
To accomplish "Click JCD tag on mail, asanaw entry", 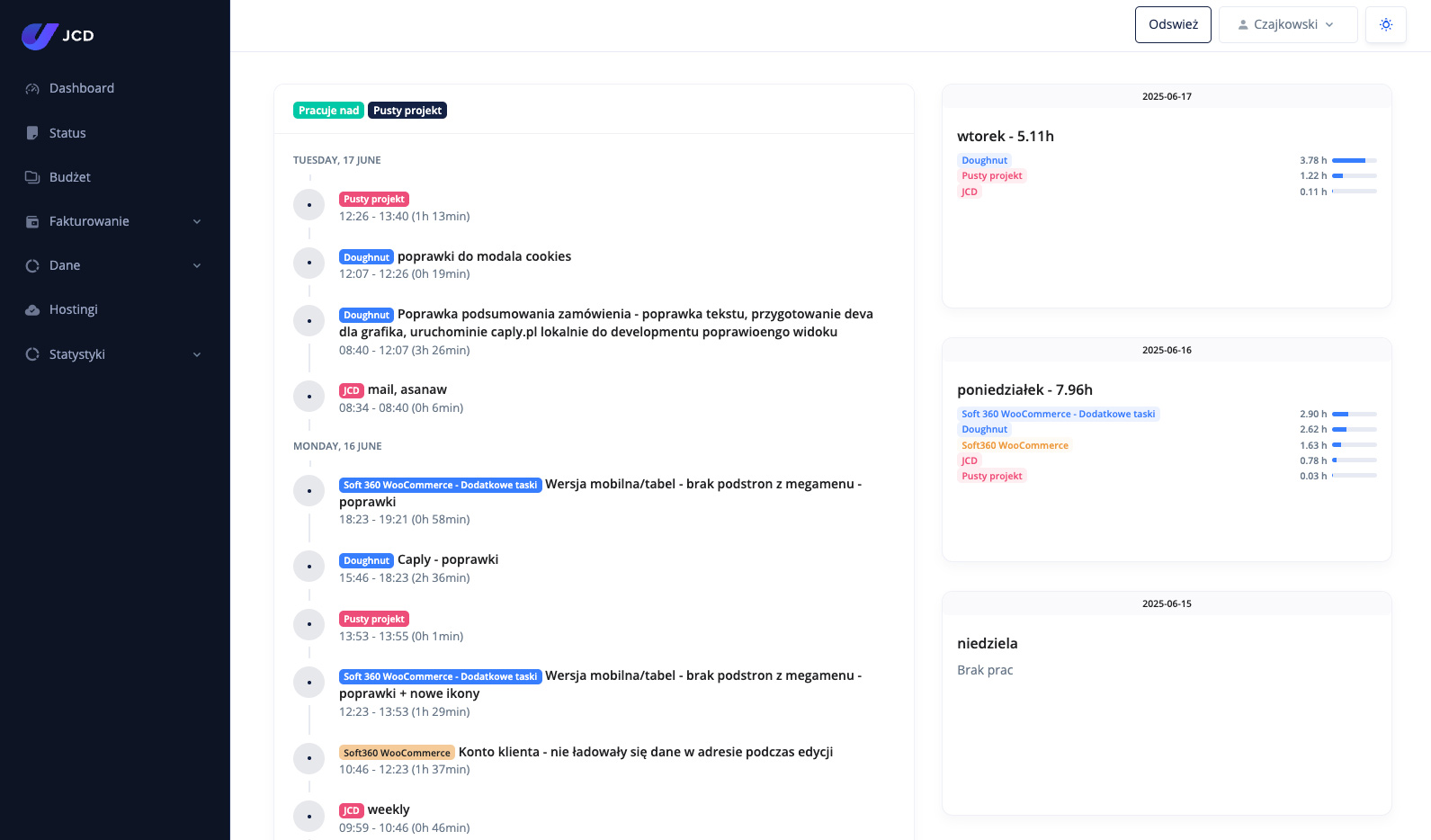I will (x=352, y=390).
